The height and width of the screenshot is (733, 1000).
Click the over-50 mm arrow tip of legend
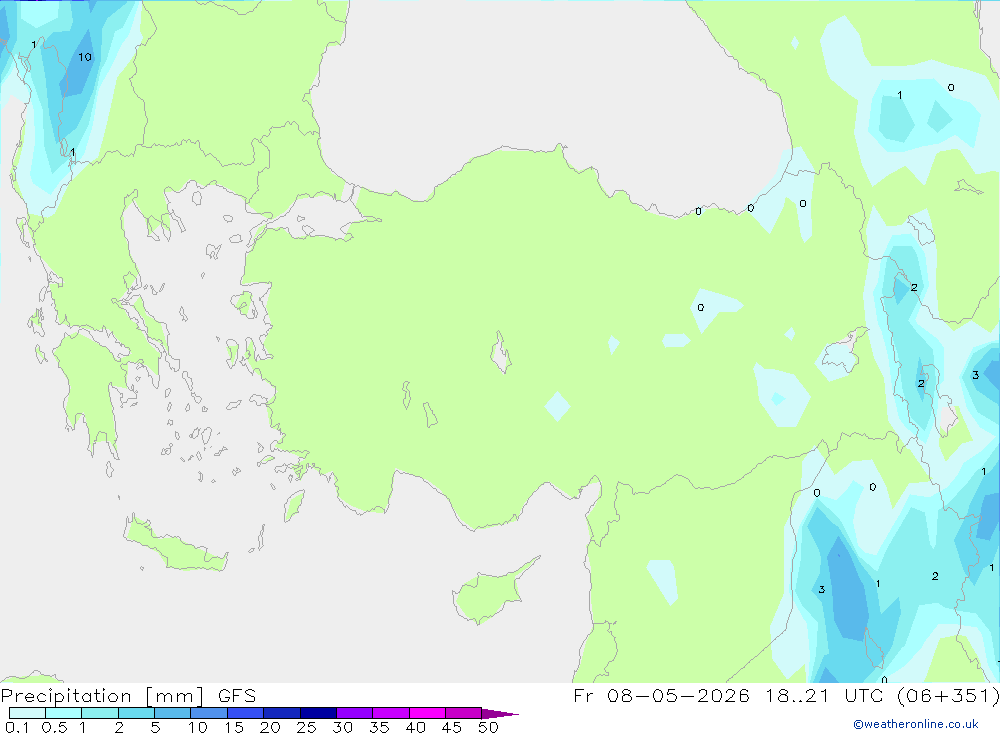(x=500, y=713)
